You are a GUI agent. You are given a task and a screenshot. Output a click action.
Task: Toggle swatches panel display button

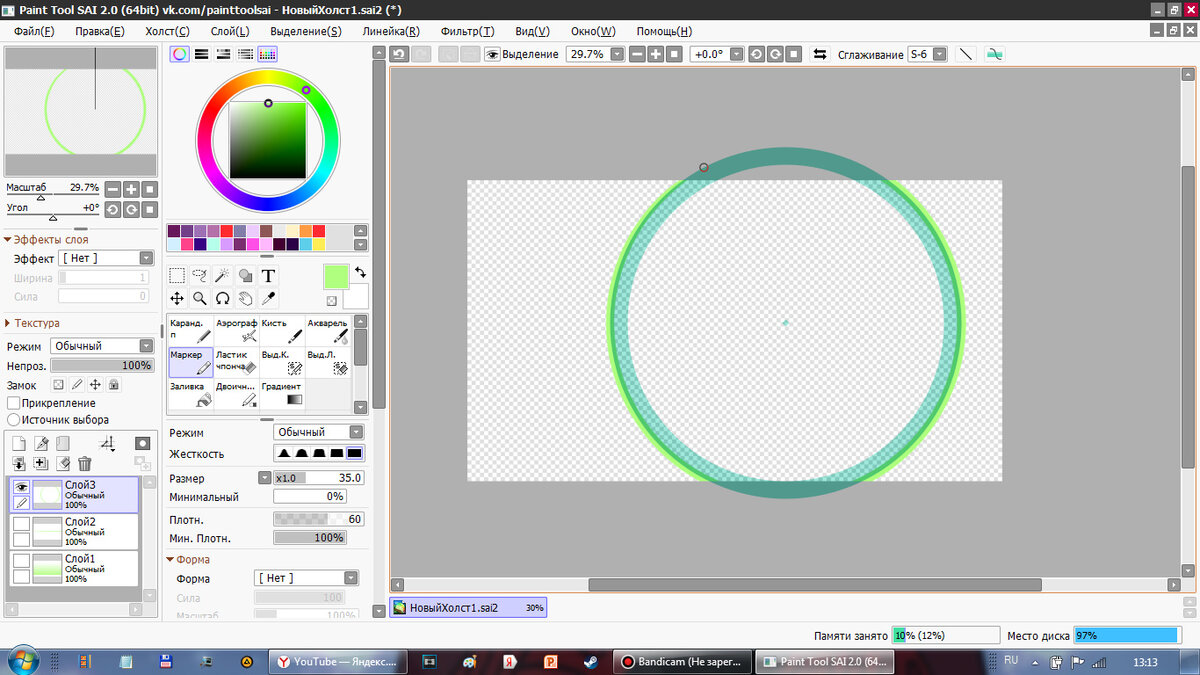pyautogui.click(x=267, y=54)
